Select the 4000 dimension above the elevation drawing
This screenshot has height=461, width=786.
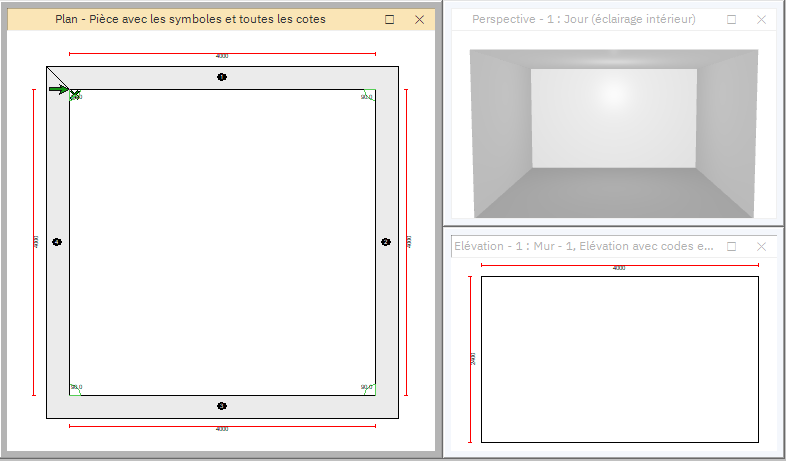pos(619,266)
